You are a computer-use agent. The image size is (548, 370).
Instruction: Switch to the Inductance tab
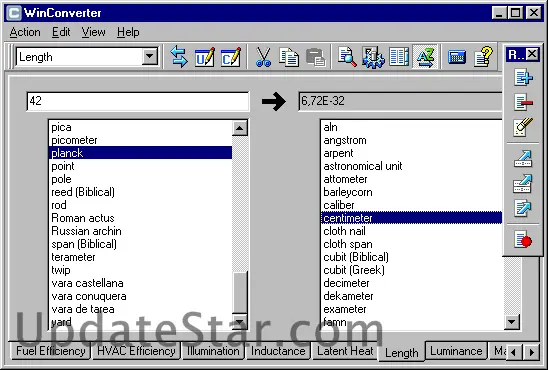point(278,351)
